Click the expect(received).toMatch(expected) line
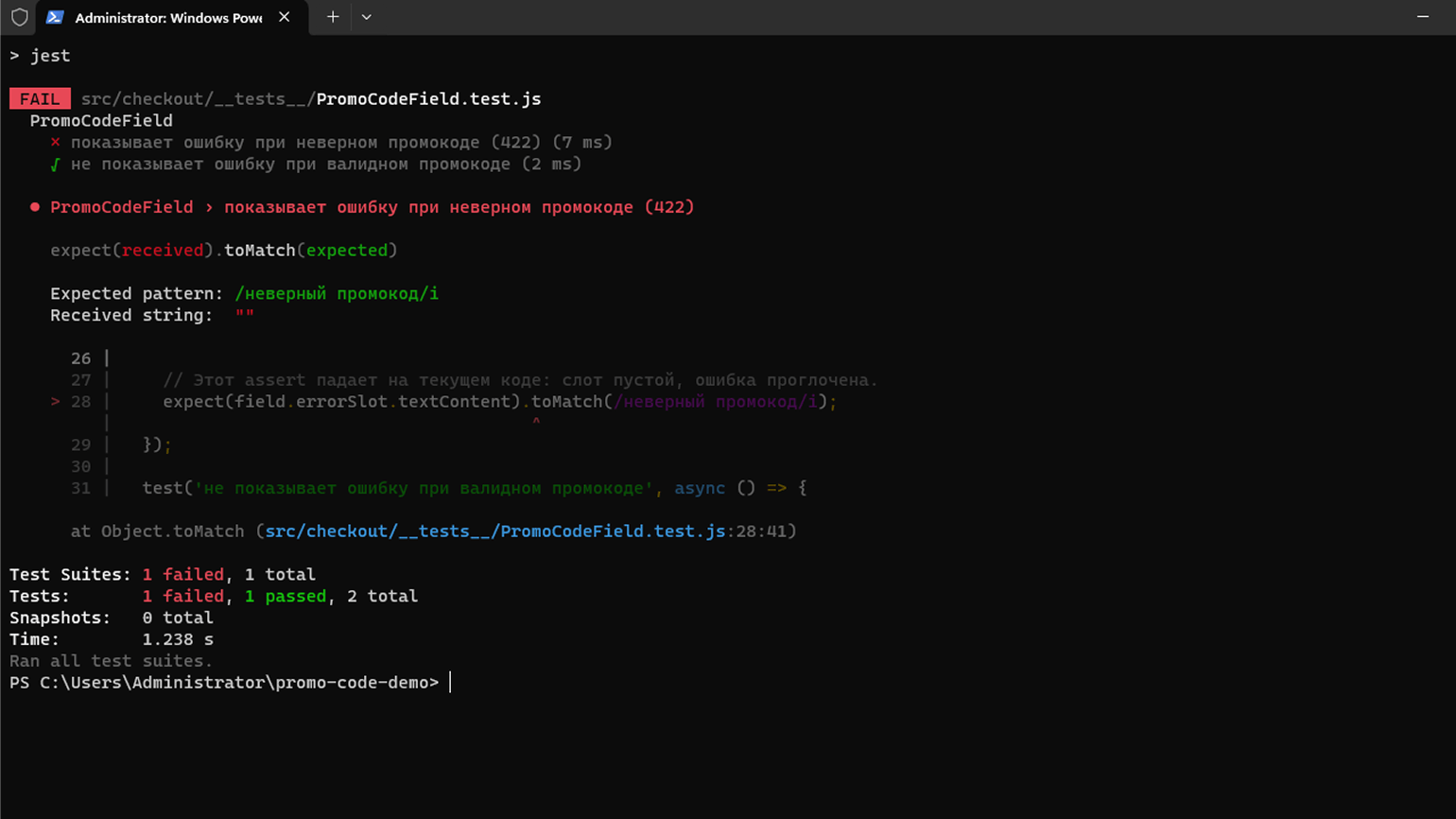 [224, 251]
